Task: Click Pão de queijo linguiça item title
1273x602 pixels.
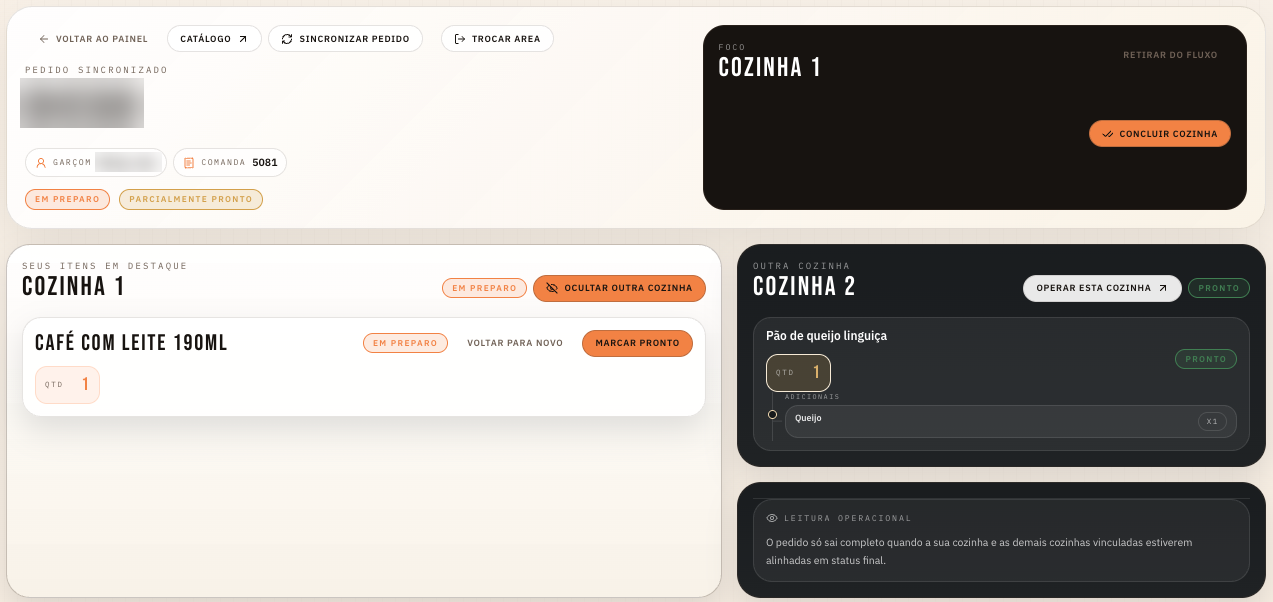Action: pos(826,336)
